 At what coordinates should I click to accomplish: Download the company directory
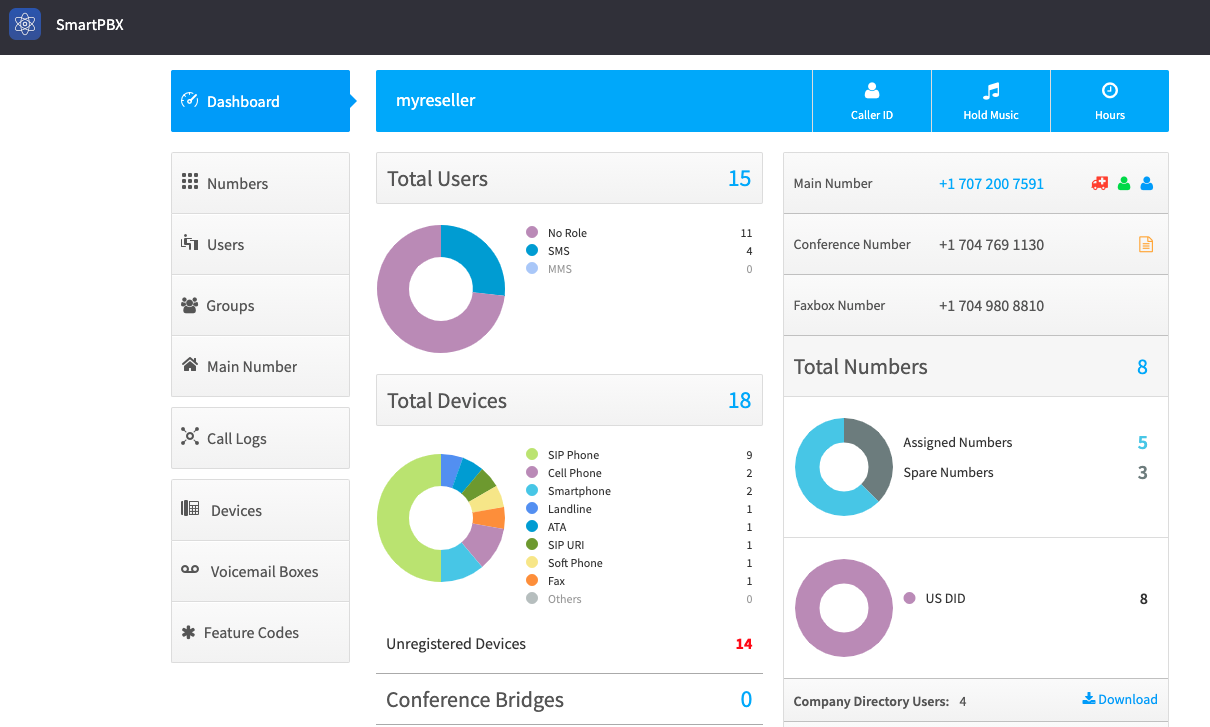(x=1120, y=700)
